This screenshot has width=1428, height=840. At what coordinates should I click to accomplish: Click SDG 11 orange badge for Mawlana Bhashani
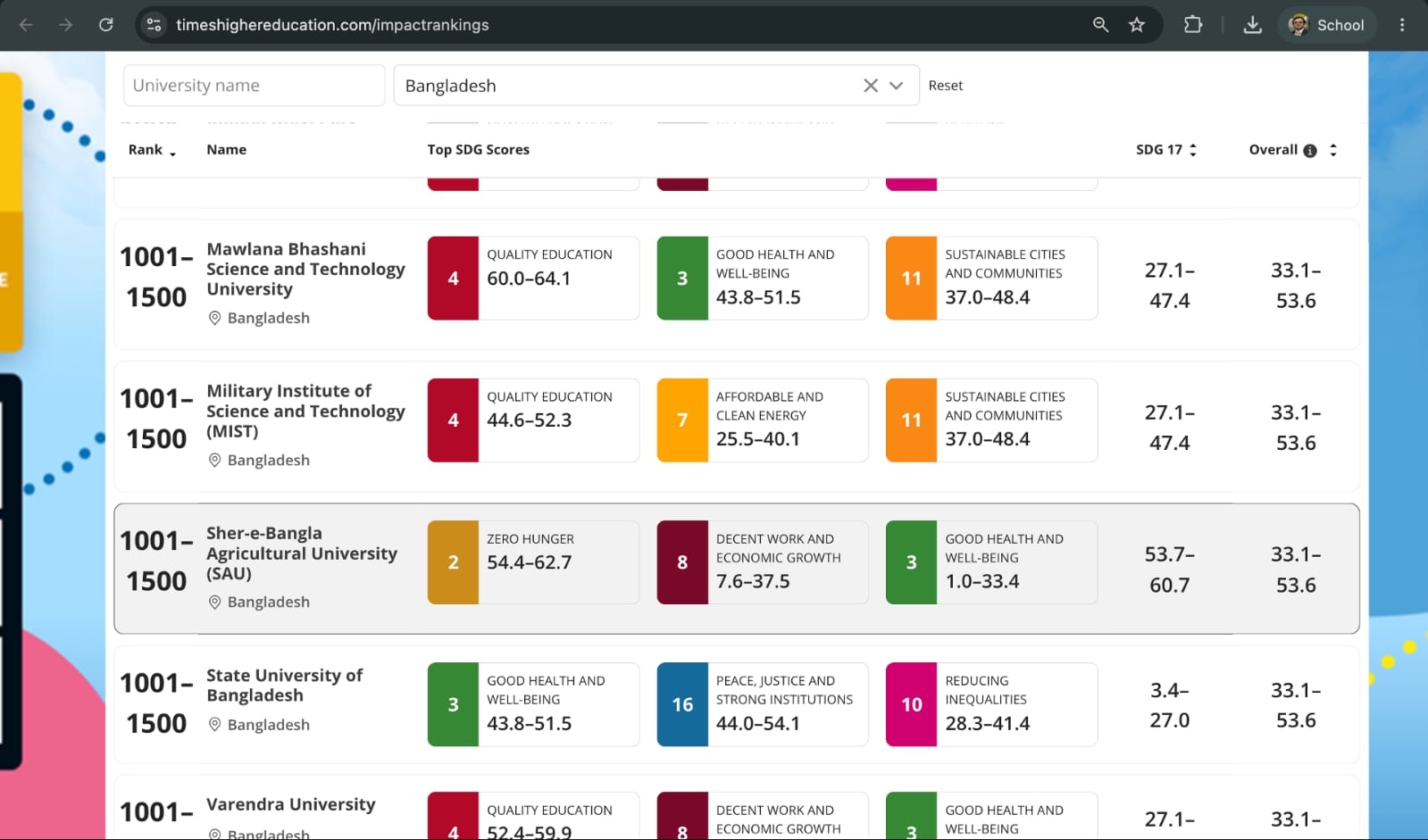911,278
